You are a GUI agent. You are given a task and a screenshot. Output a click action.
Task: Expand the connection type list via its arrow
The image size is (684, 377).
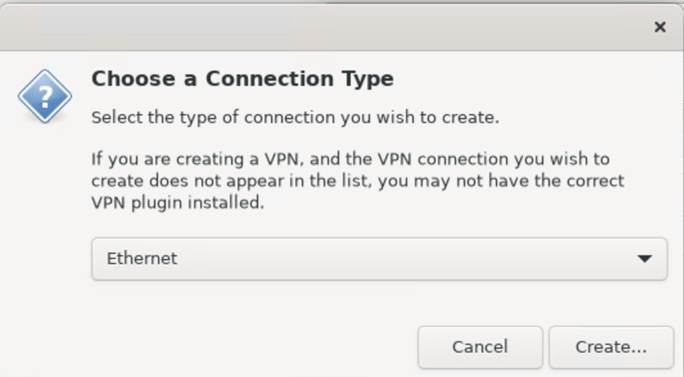pos(644,259)
